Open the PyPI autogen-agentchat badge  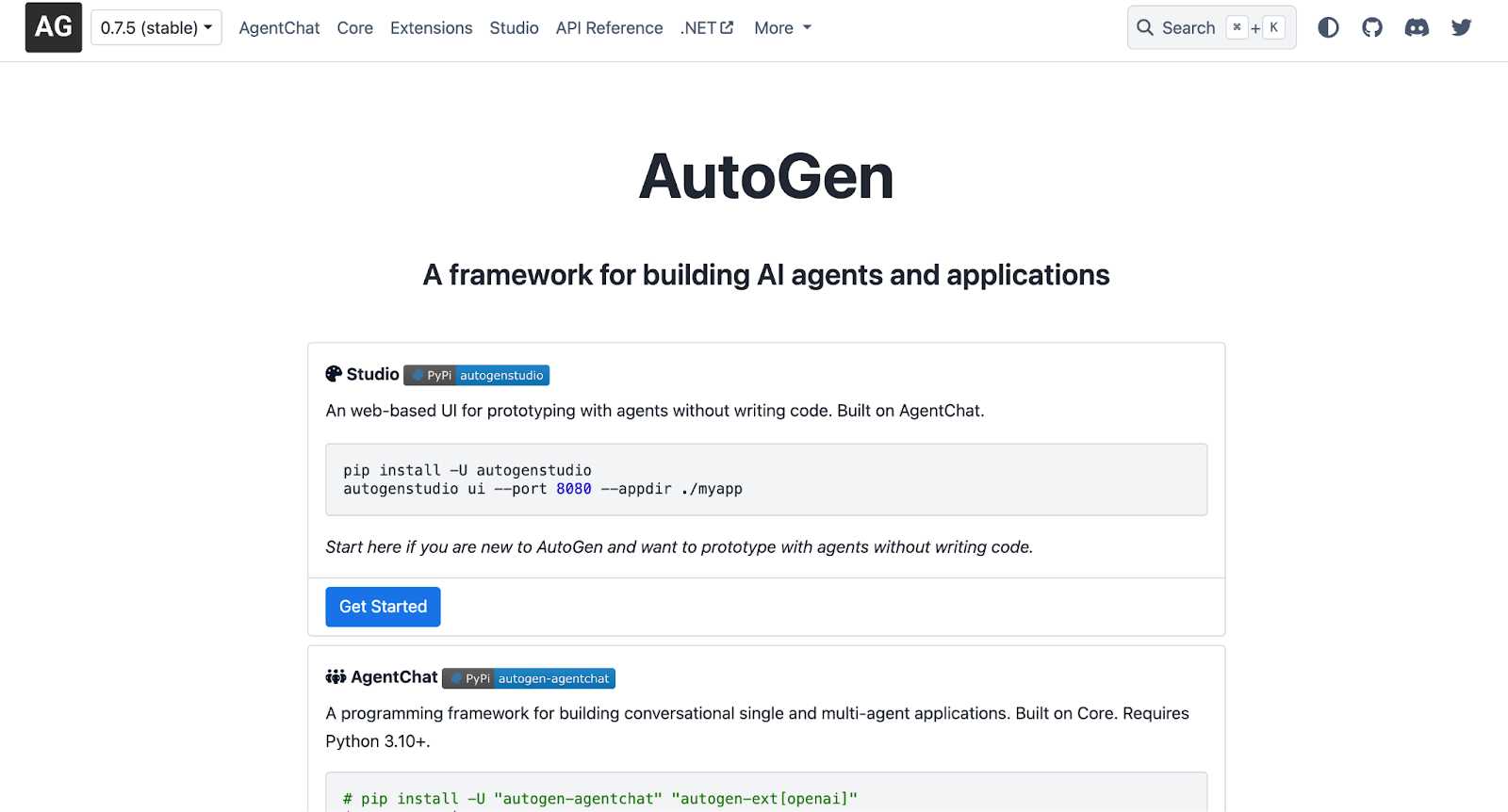[x=529, y=678]
